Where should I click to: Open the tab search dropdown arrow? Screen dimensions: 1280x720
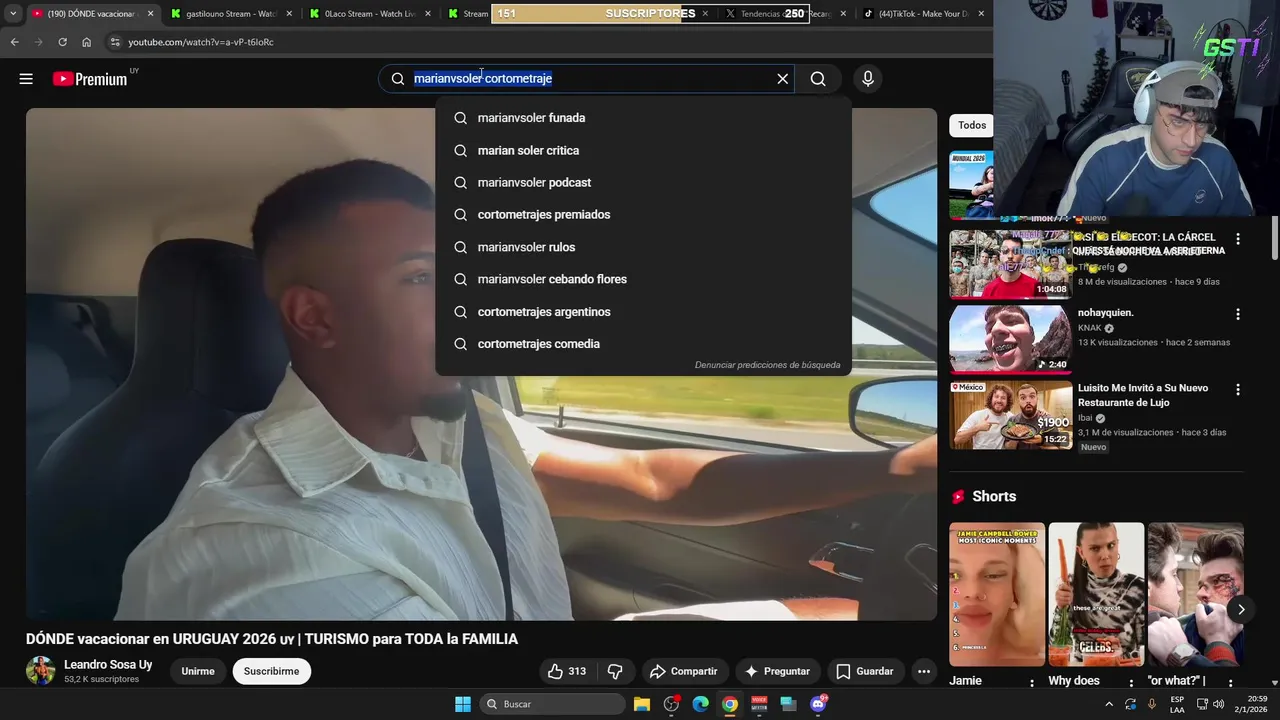click(13, 14)
